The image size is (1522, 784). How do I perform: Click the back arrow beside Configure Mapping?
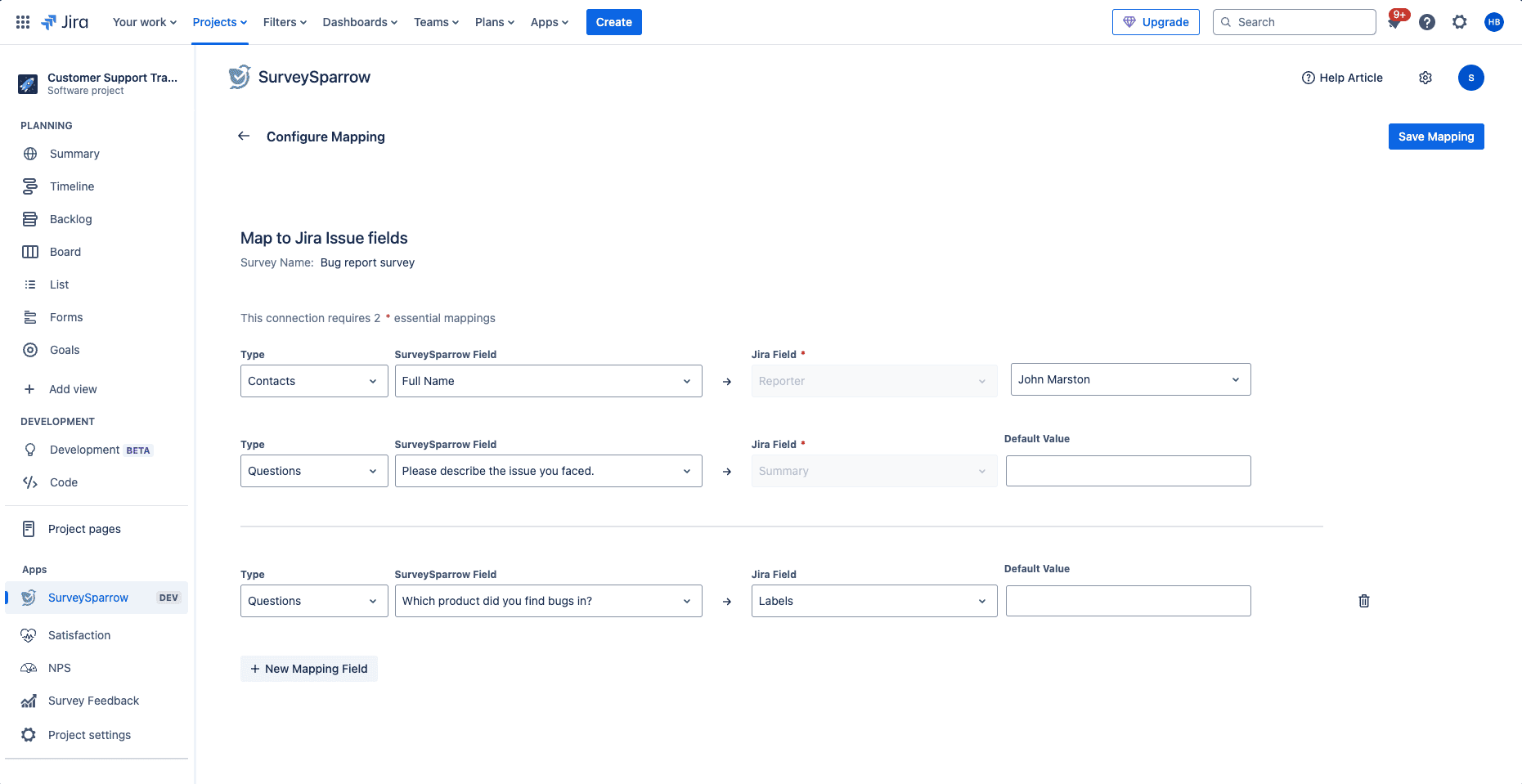pyautogui.click(x=244, y=136)
